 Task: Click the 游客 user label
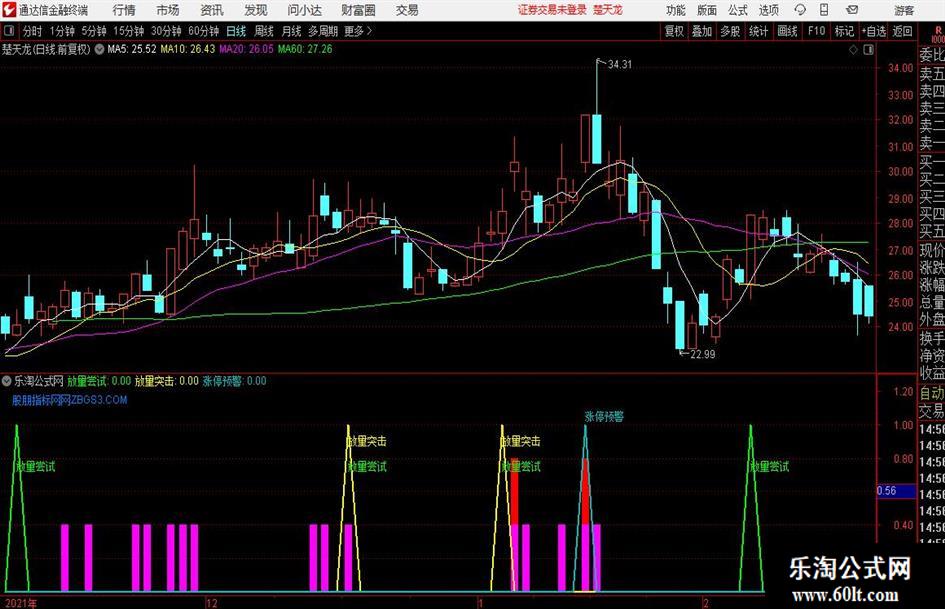(904, 10)
